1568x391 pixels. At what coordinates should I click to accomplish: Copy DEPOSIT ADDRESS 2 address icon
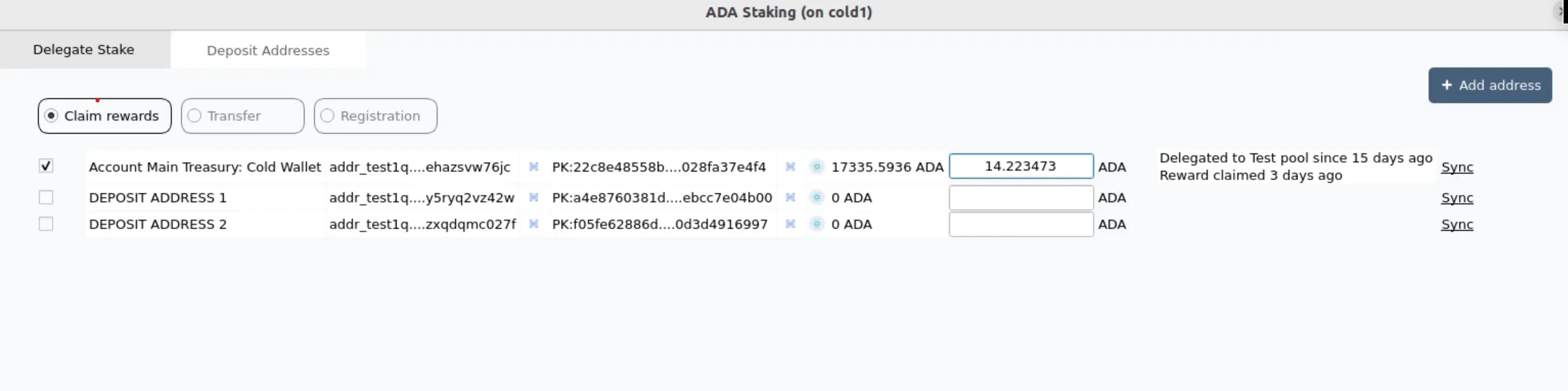coord(534,224)
